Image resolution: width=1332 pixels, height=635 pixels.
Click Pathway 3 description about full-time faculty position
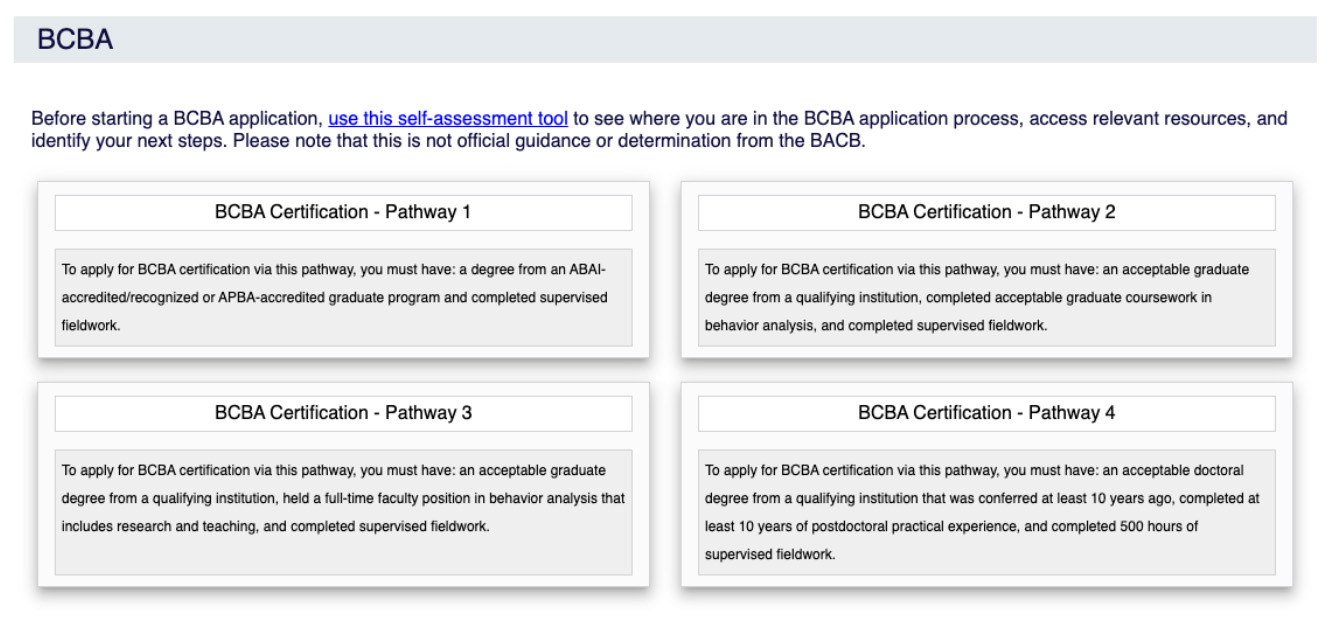pyautogui.click(x=343, y=512)
